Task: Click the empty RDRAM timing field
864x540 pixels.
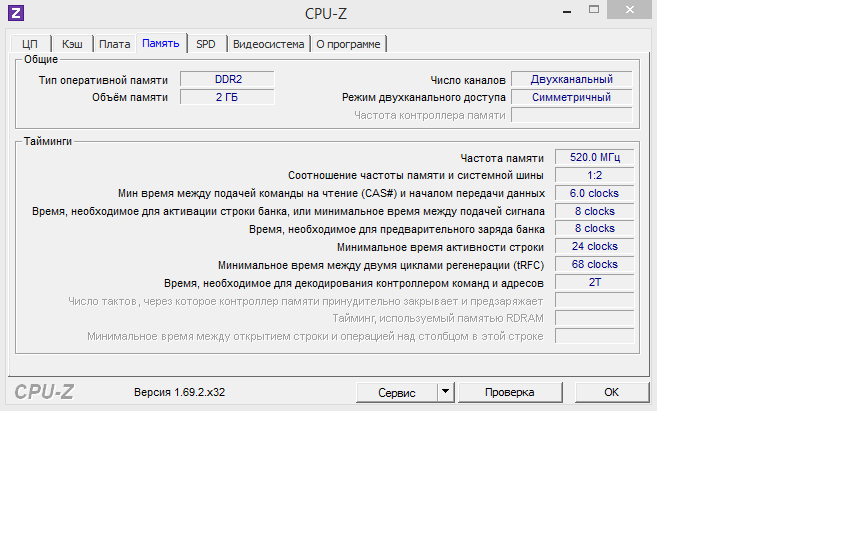Action: 595,318
